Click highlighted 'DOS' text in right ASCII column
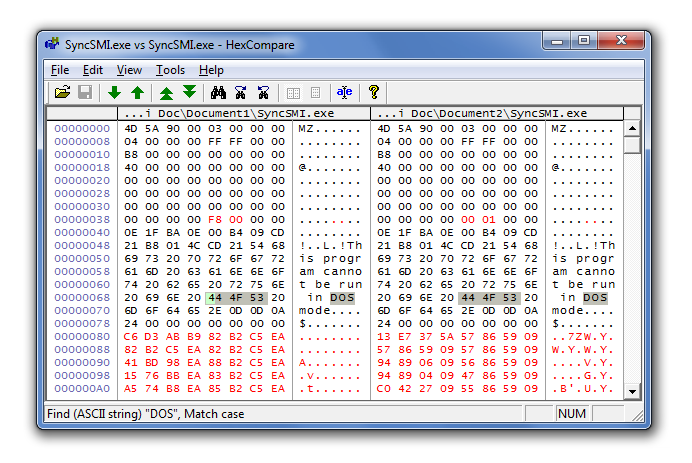This screenshot has width=692, height=463. [x=595, y=298]
